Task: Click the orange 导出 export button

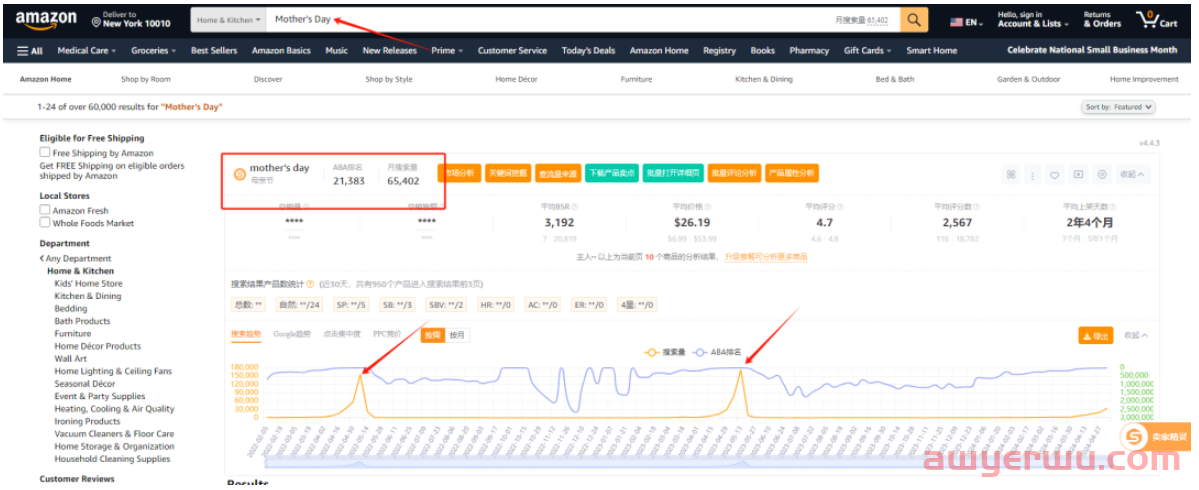Action: point(1096,336)
